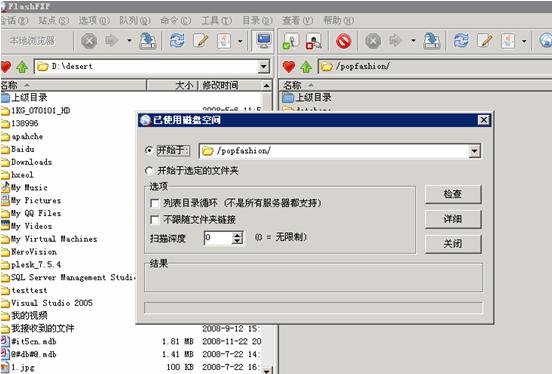
Task: Enable the 列表目录循环 checkbox
Action: point(154,203)
